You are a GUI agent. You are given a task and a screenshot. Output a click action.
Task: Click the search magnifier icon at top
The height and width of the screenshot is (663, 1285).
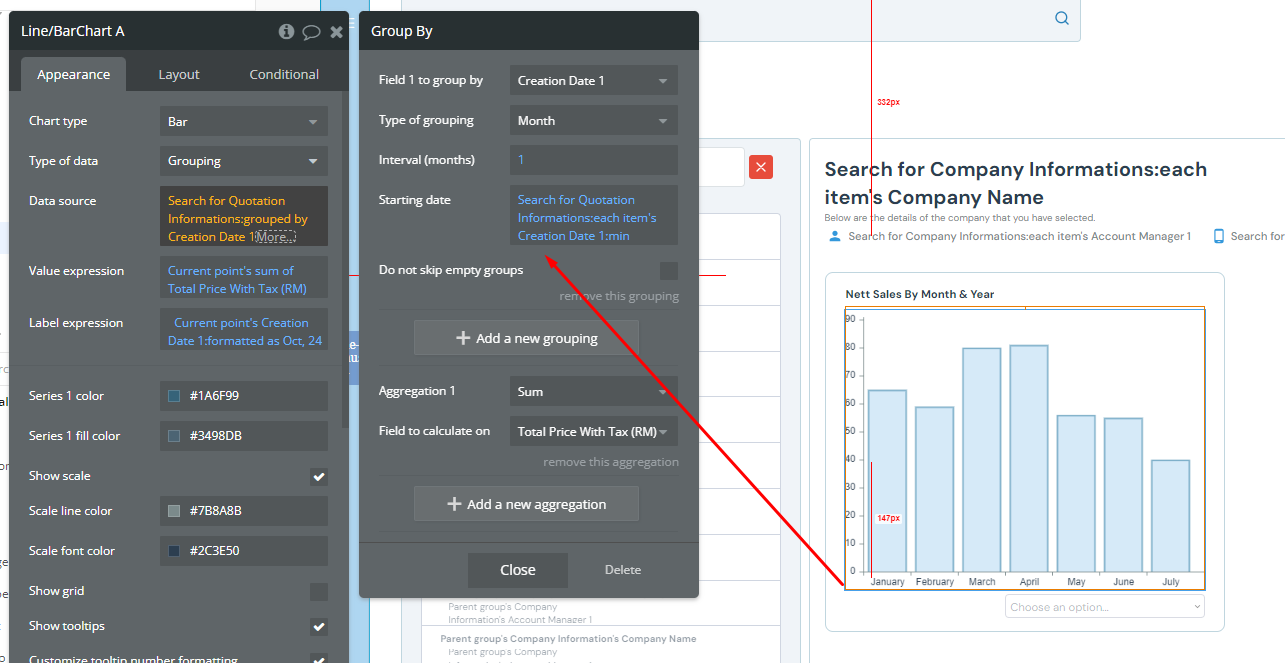[1062, 18]
